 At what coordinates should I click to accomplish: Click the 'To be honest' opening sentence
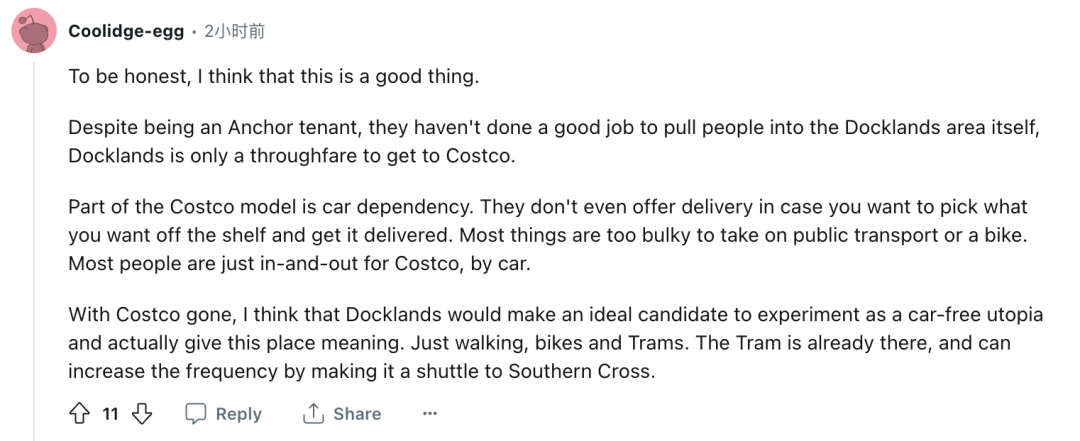tap(273, 76)
